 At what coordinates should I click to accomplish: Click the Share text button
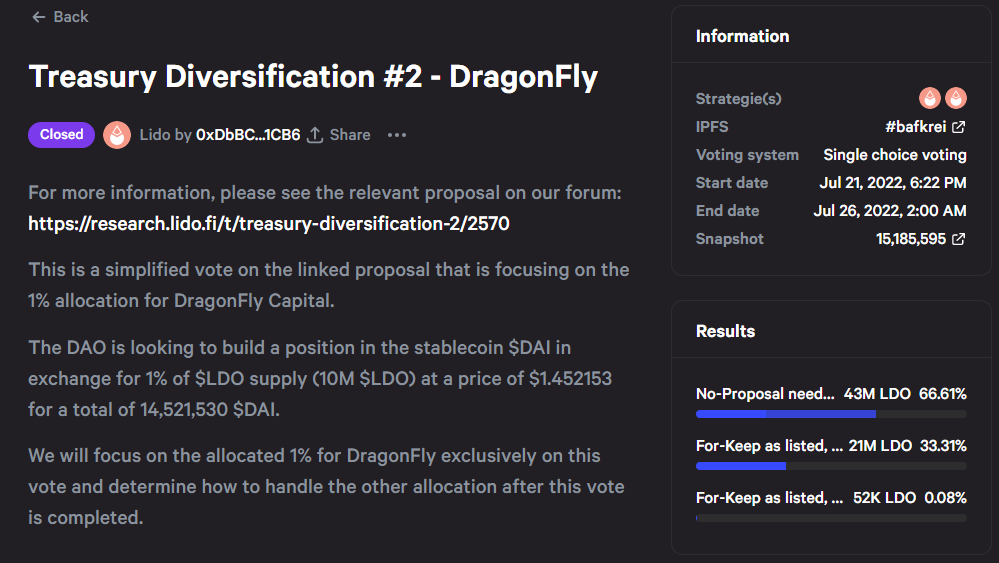point(350,135)
